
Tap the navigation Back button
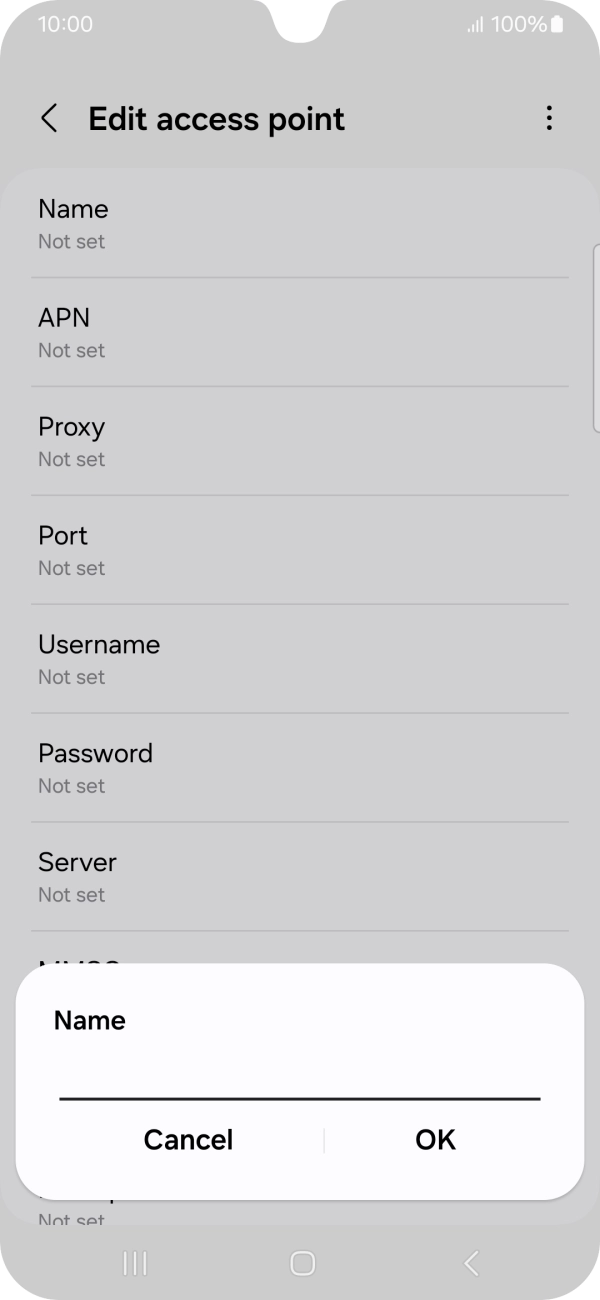469,1262
